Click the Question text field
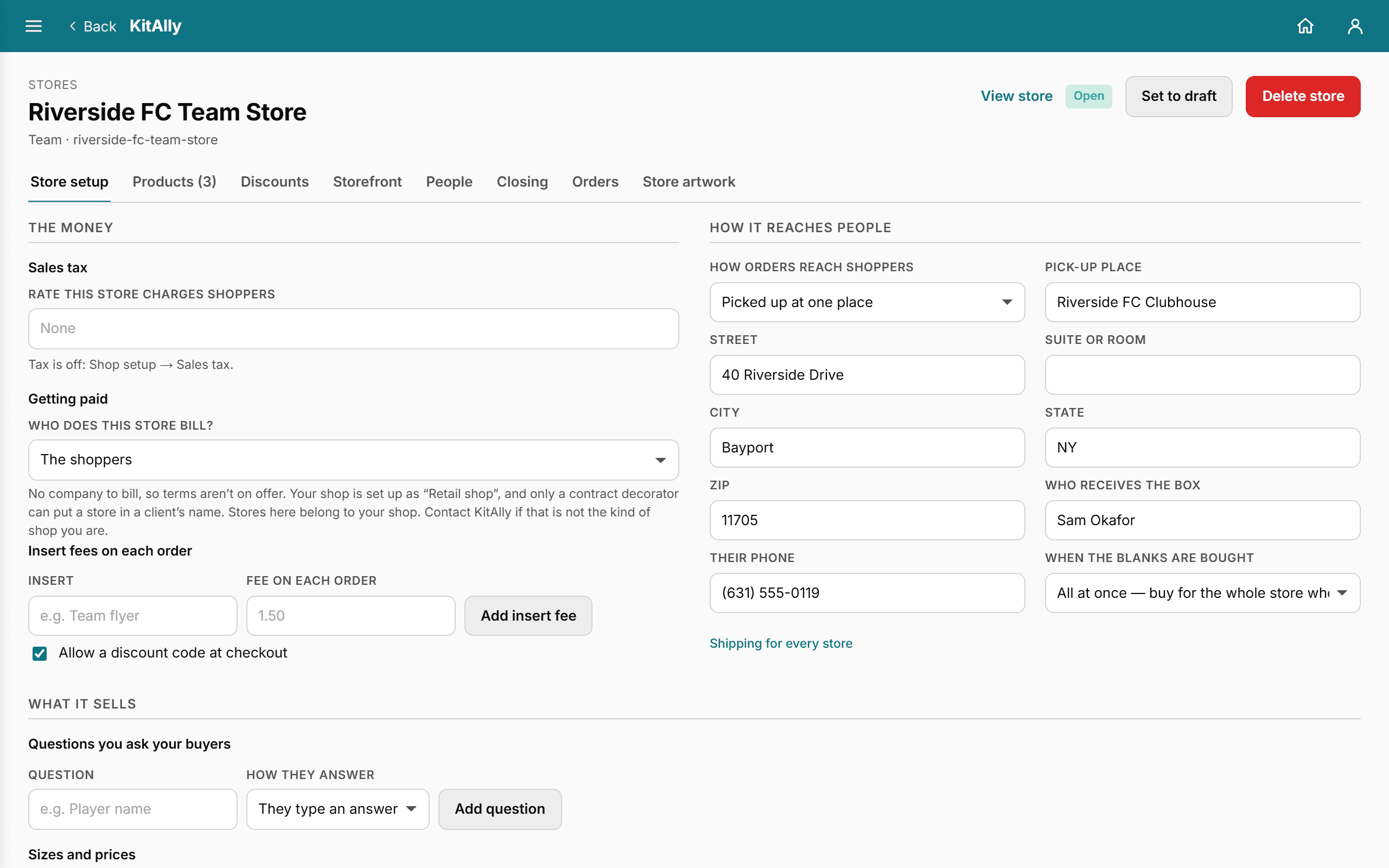Viewport: 1389px width, 868px height. tap(132, 809)
